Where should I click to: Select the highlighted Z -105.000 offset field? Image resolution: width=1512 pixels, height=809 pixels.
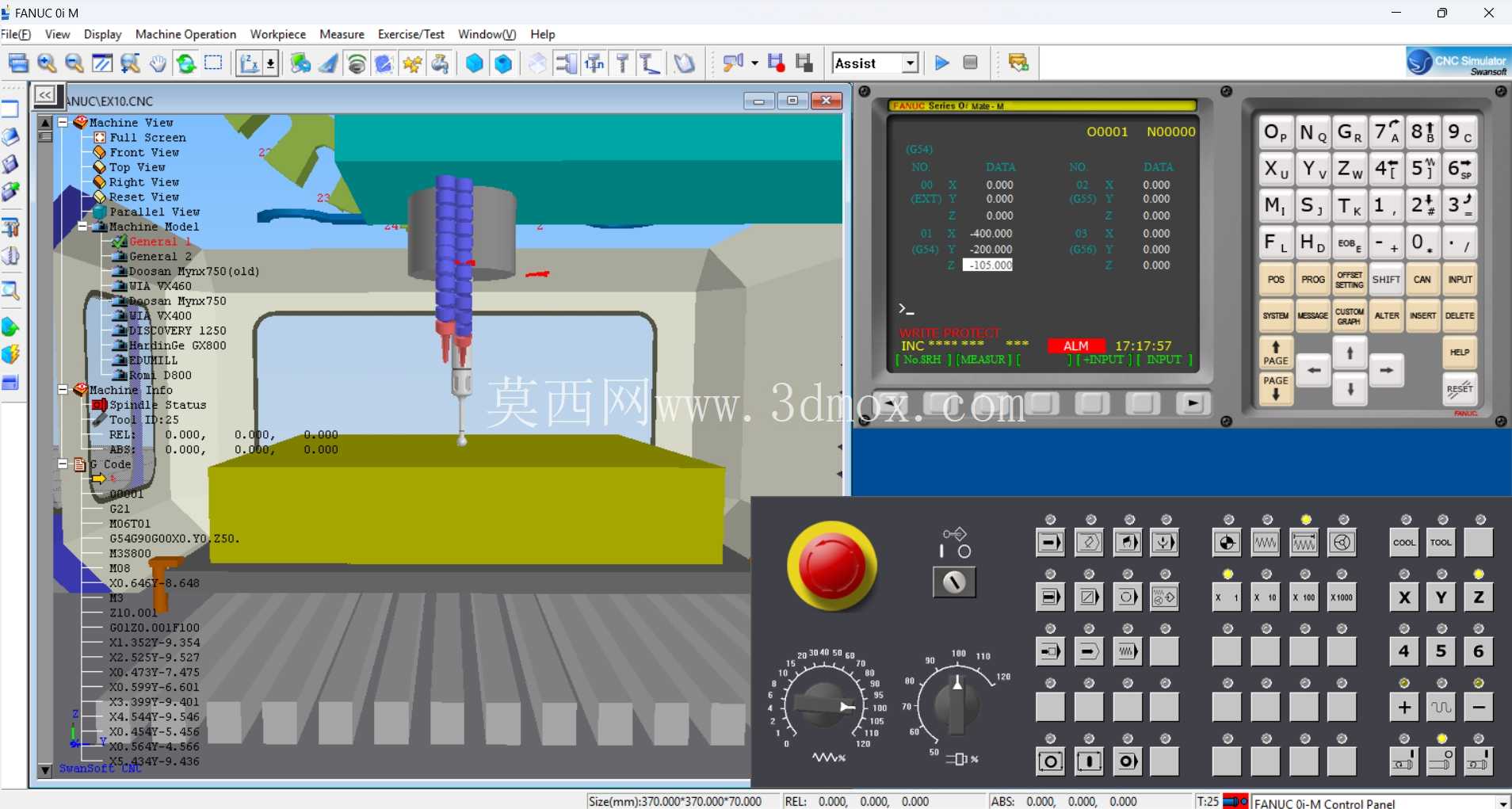[x=987, y=265]
